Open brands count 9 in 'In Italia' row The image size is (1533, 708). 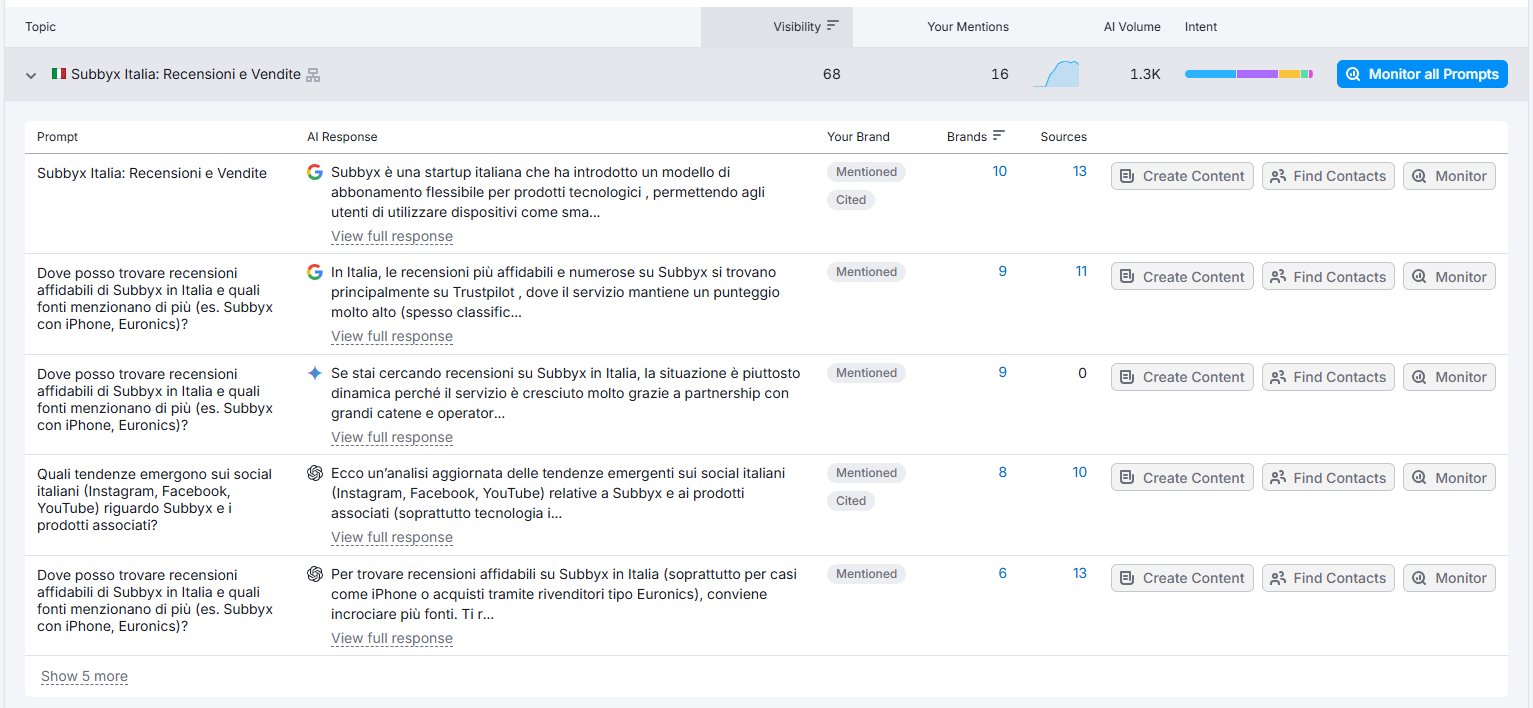[1003, 272]
